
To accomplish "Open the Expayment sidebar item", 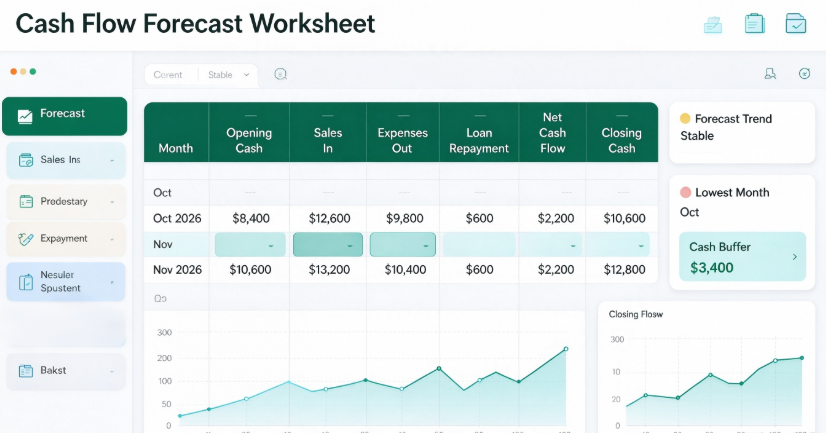I will tap(66, 239).
